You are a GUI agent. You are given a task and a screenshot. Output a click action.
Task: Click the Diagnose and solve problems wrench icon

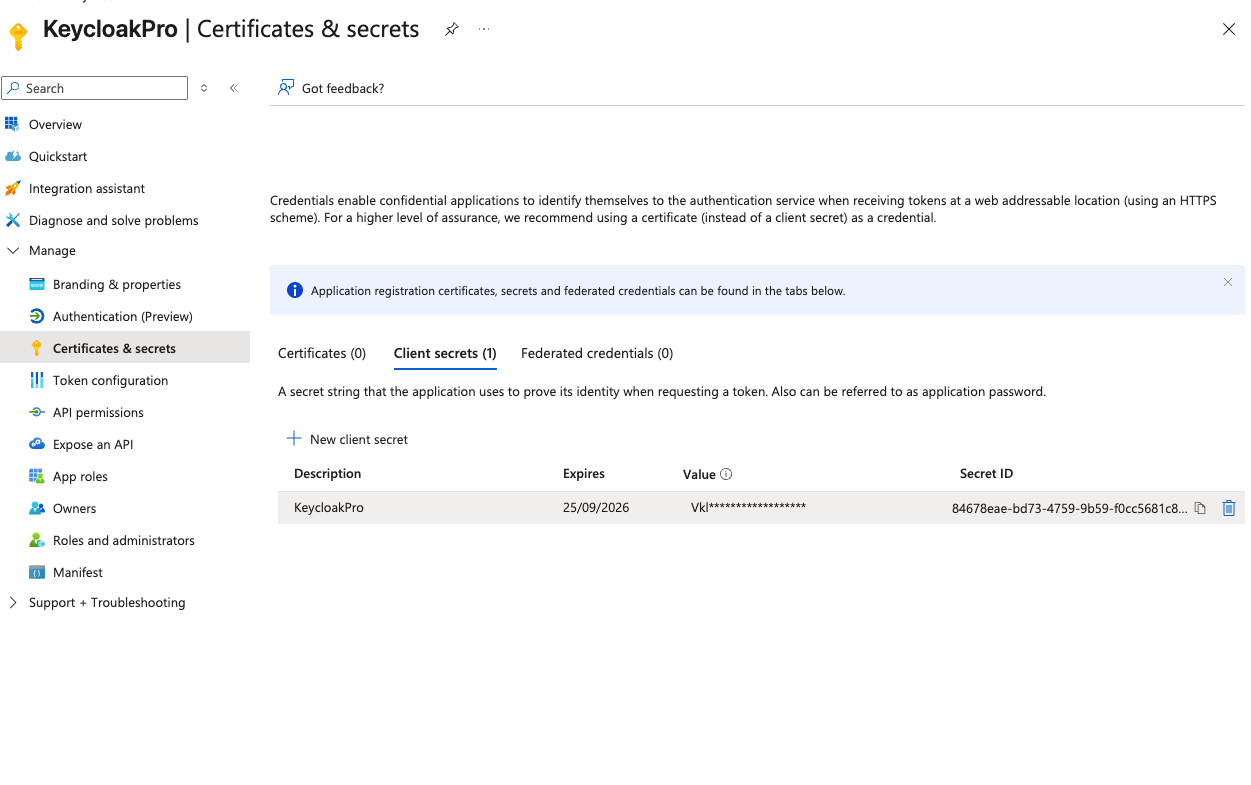pyautogui.click(x=12, y=220)
